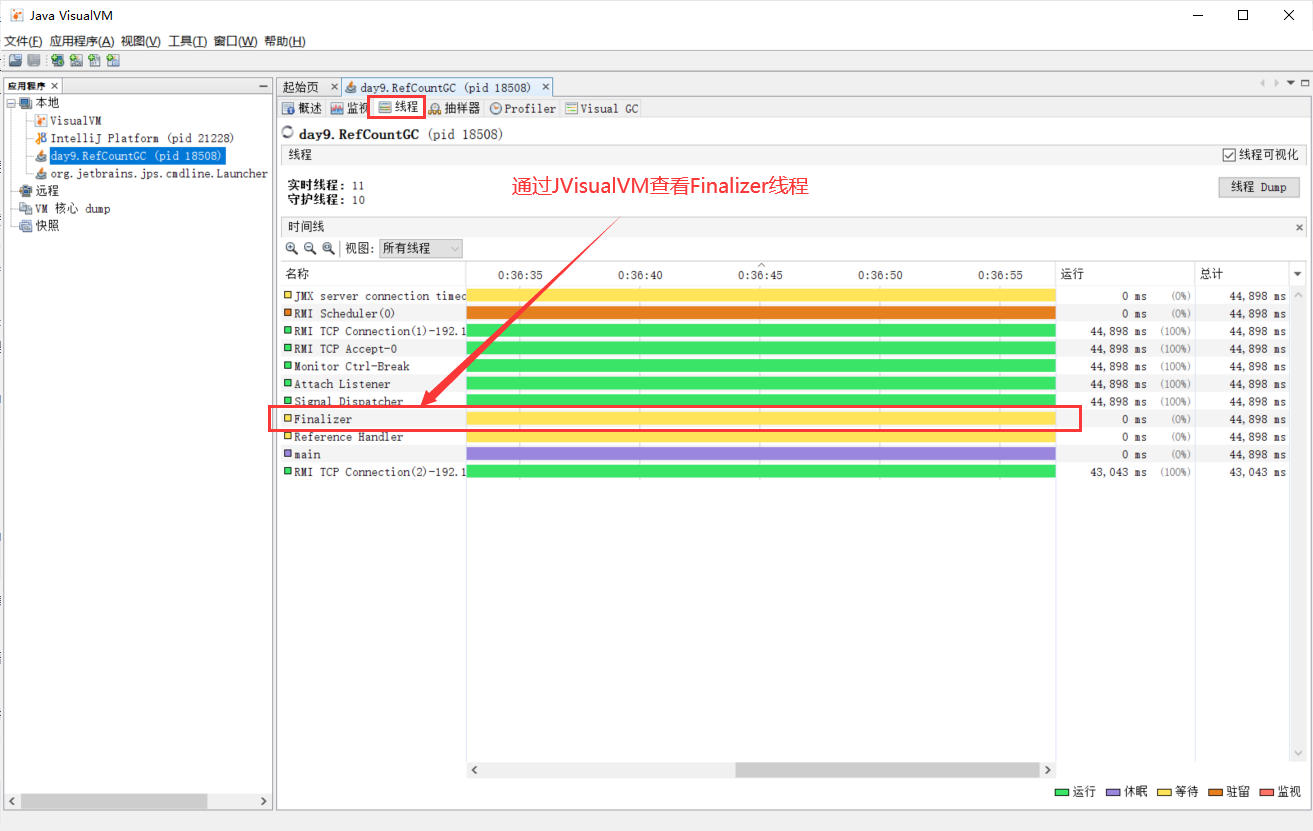
Task: Click the green 运行 legend swatch
Action: (x=1062, y=792)
